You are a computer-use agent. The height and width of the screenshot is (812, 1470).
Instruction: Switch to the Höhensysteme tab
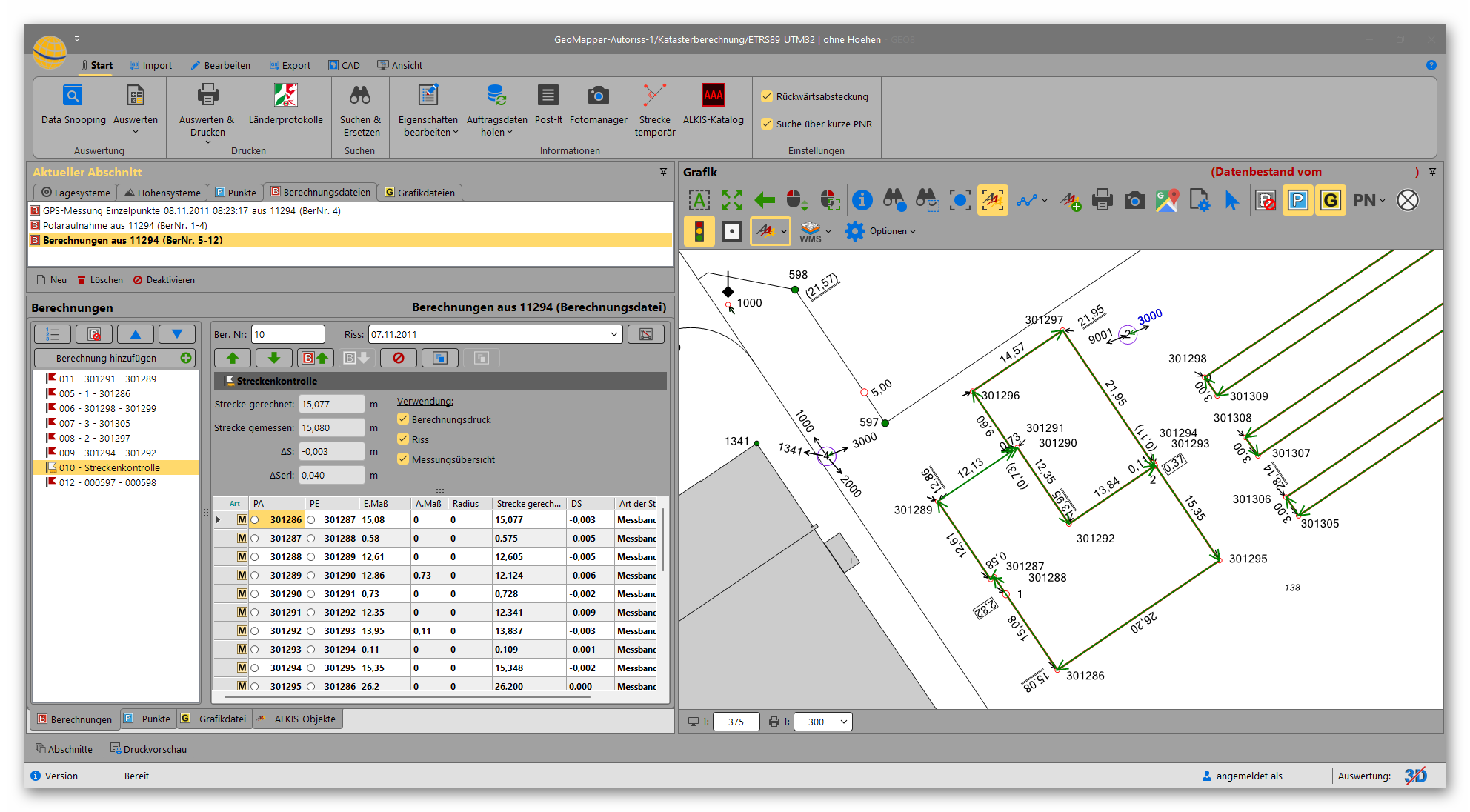click(163, 193)
